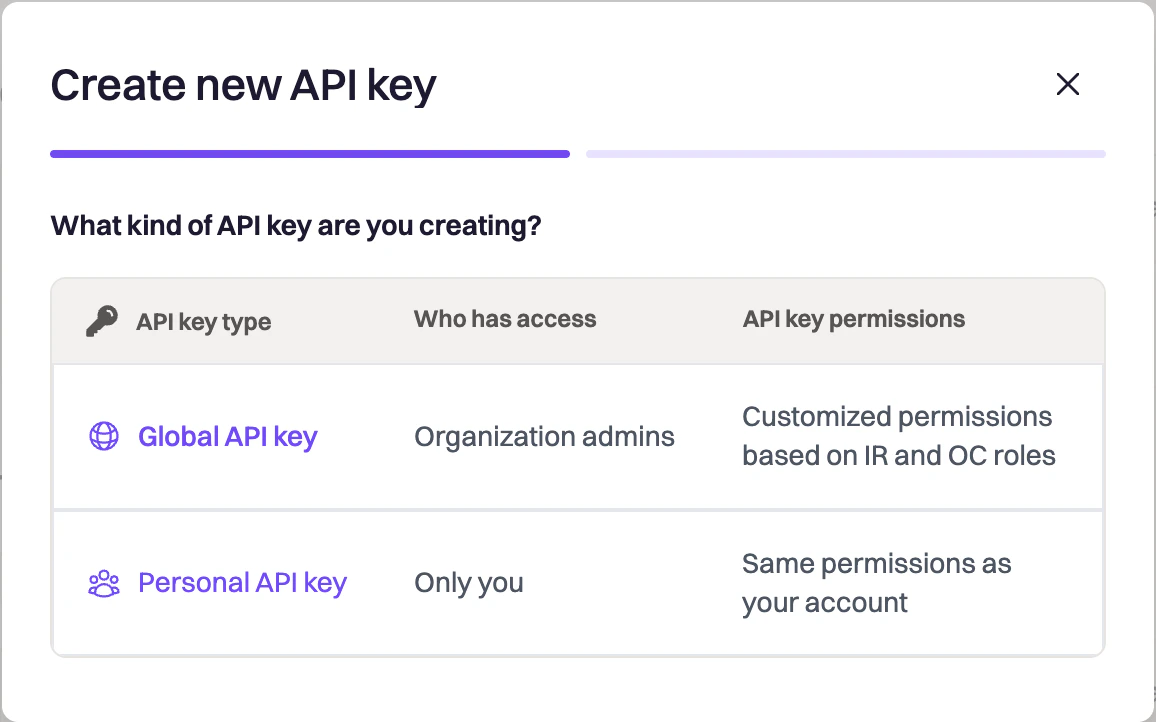The height and width of the screenshot is (722, 1156).
Task: Click the globe icon beside Global API key
Action: click(x=104, y=437)
